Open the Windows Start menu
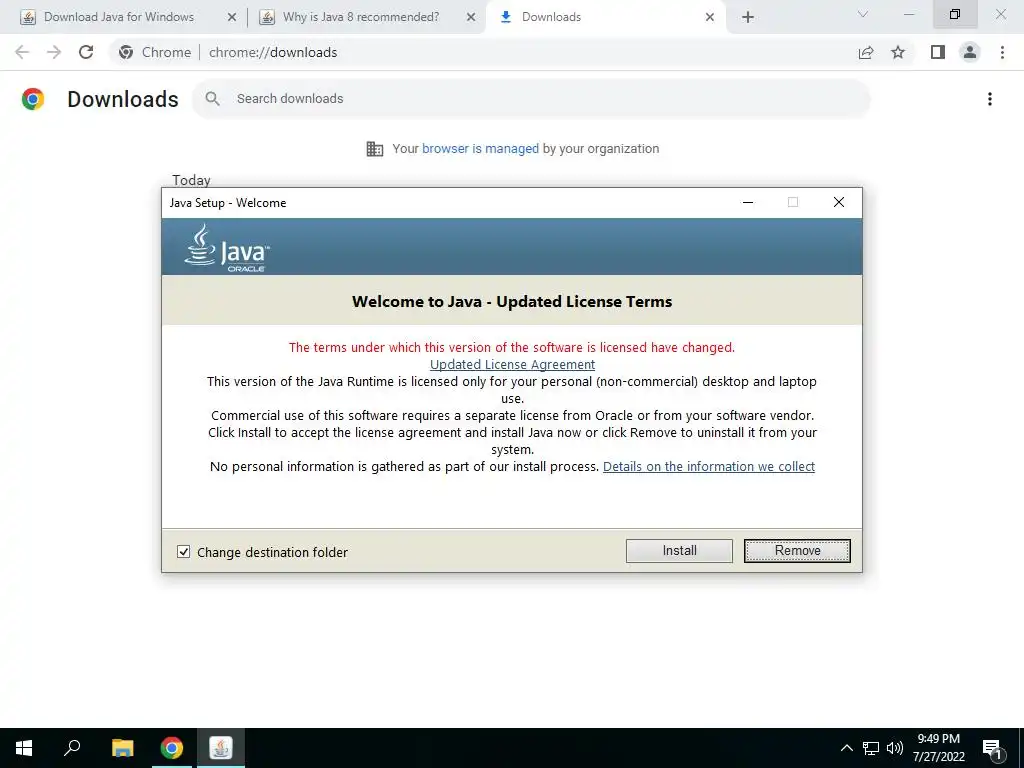The width and height of the screenshot is (1024, 768). point(24,748)
